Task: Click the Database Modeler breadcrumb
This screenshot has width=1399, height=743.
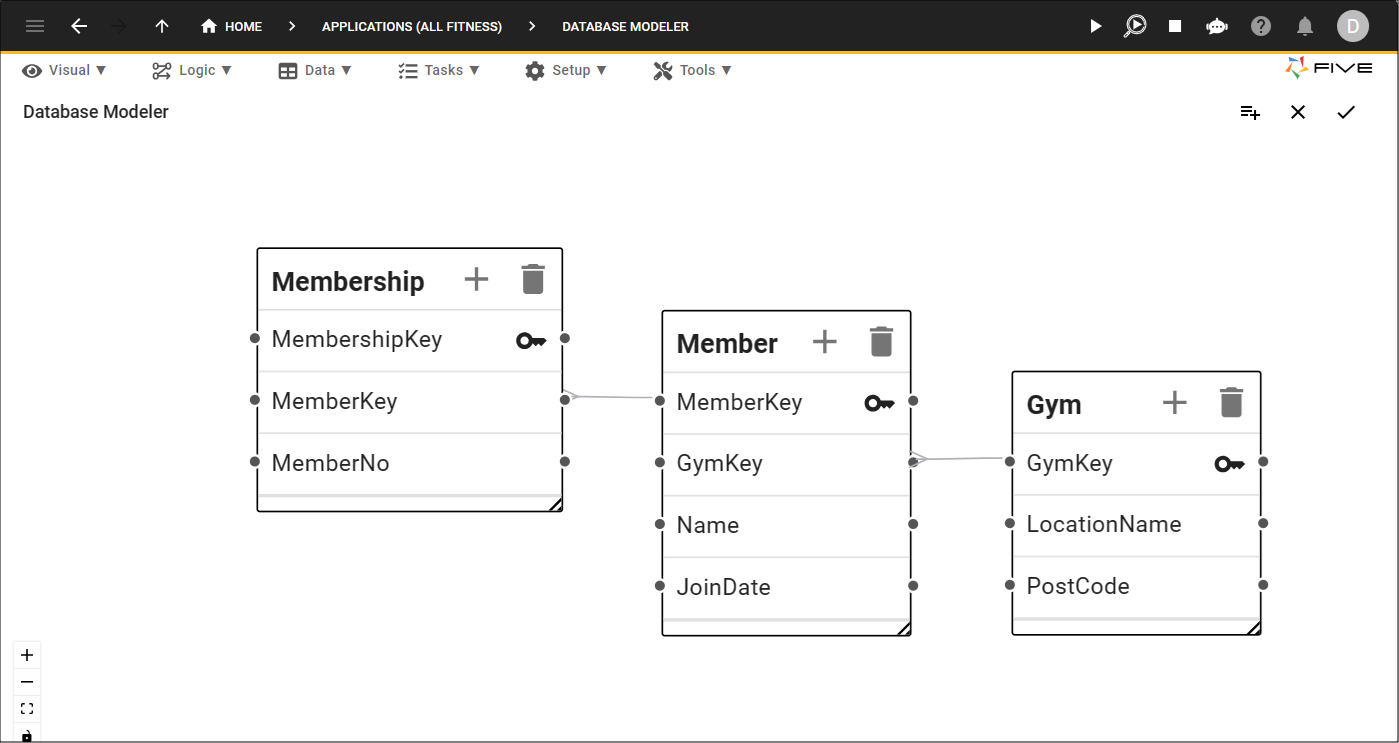Action: click(625, 27)
